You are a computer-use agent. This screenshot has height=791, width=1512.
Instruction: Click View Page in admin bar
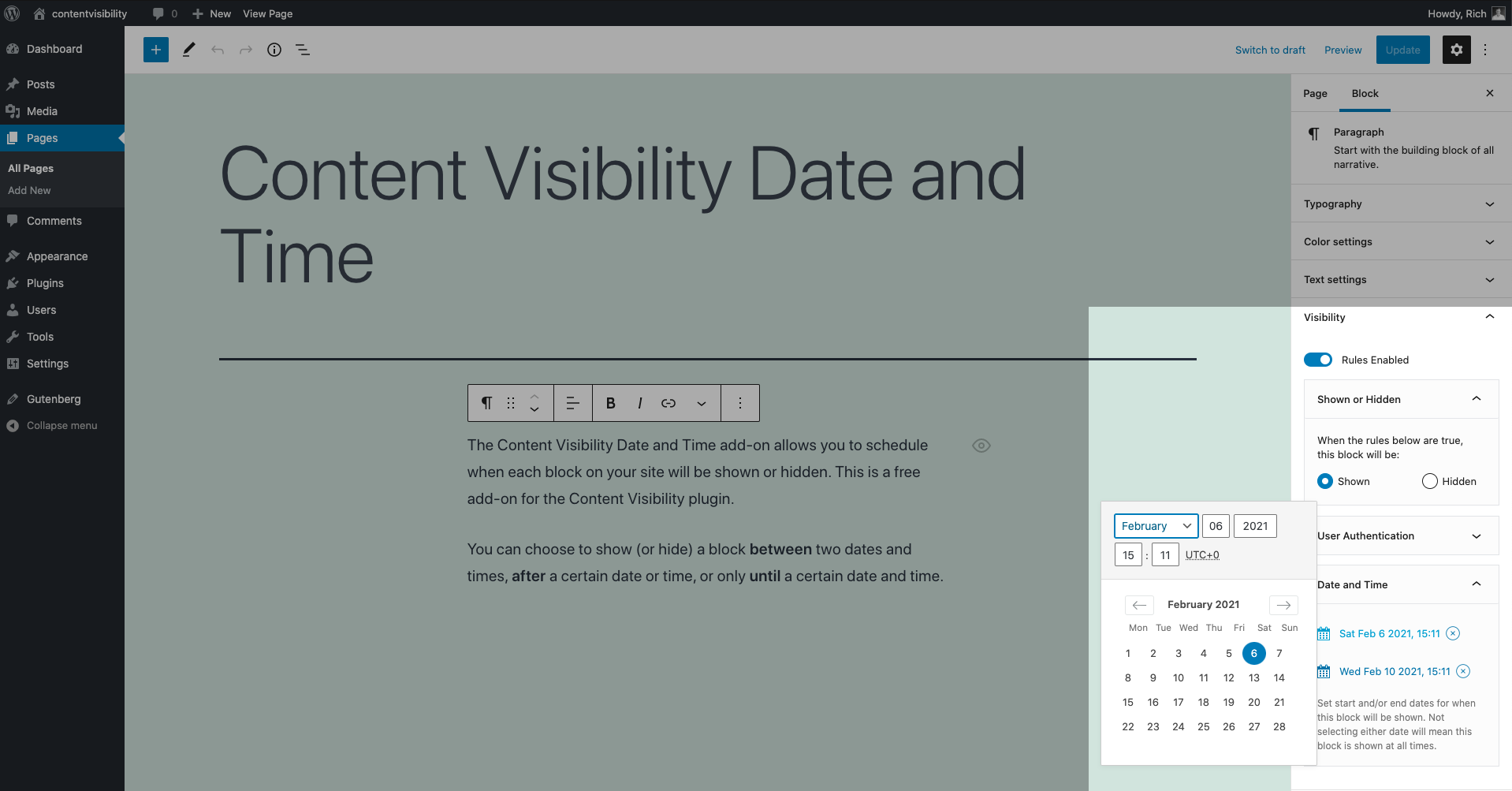click(x=267, y=13)
